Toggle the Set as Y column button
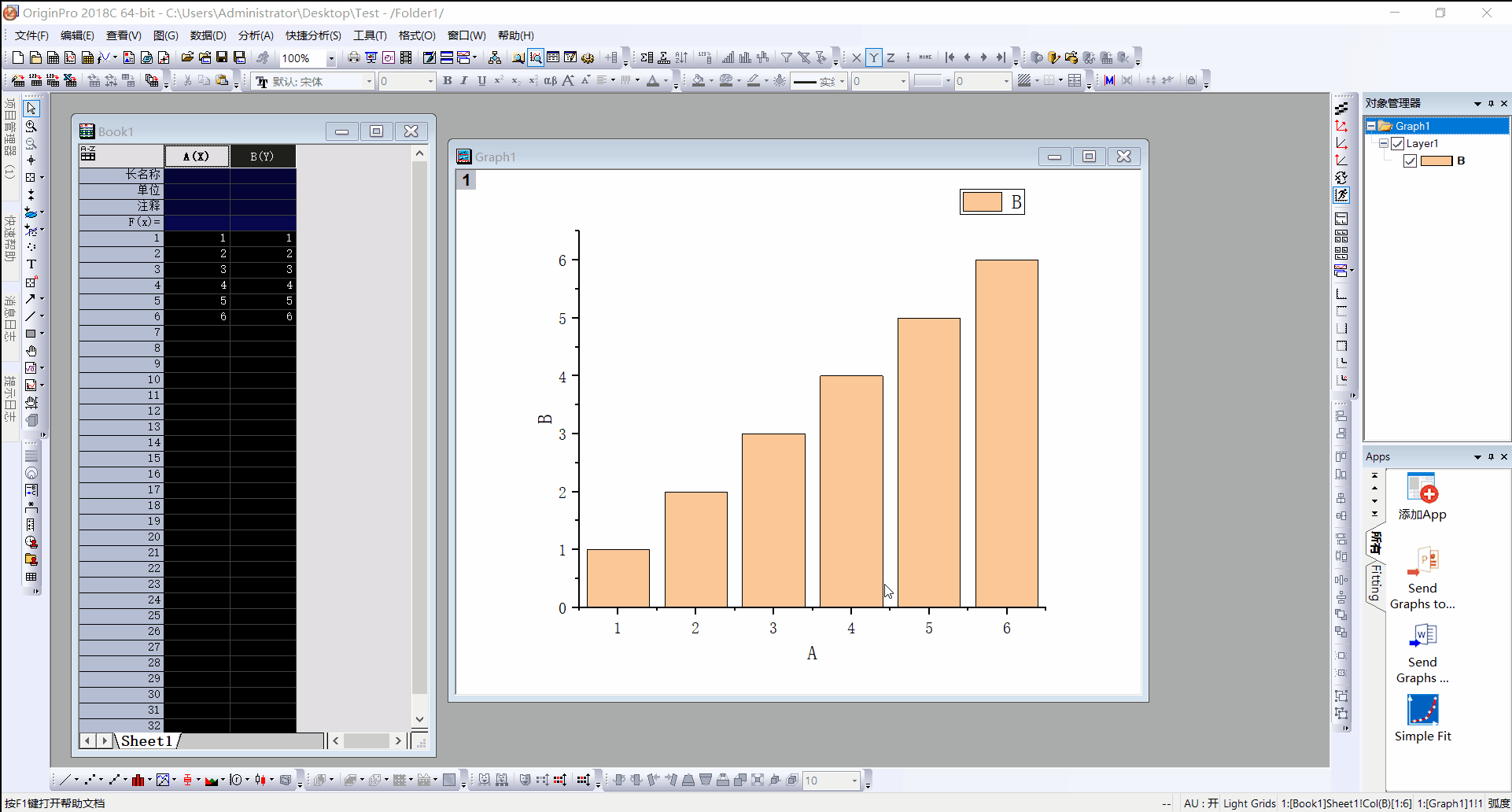 (874, 57)
